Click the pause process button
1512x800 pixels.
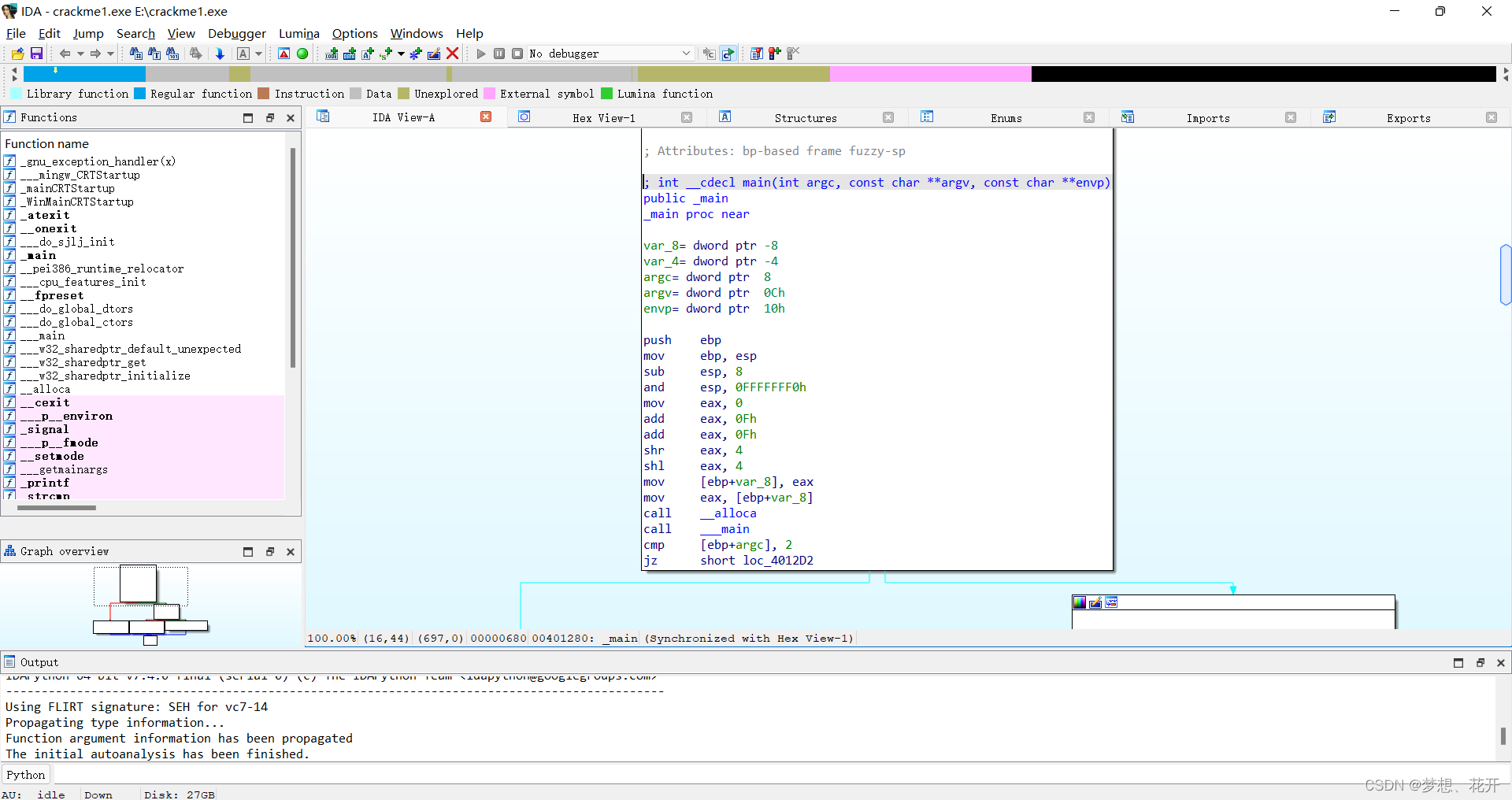point(499,54)
